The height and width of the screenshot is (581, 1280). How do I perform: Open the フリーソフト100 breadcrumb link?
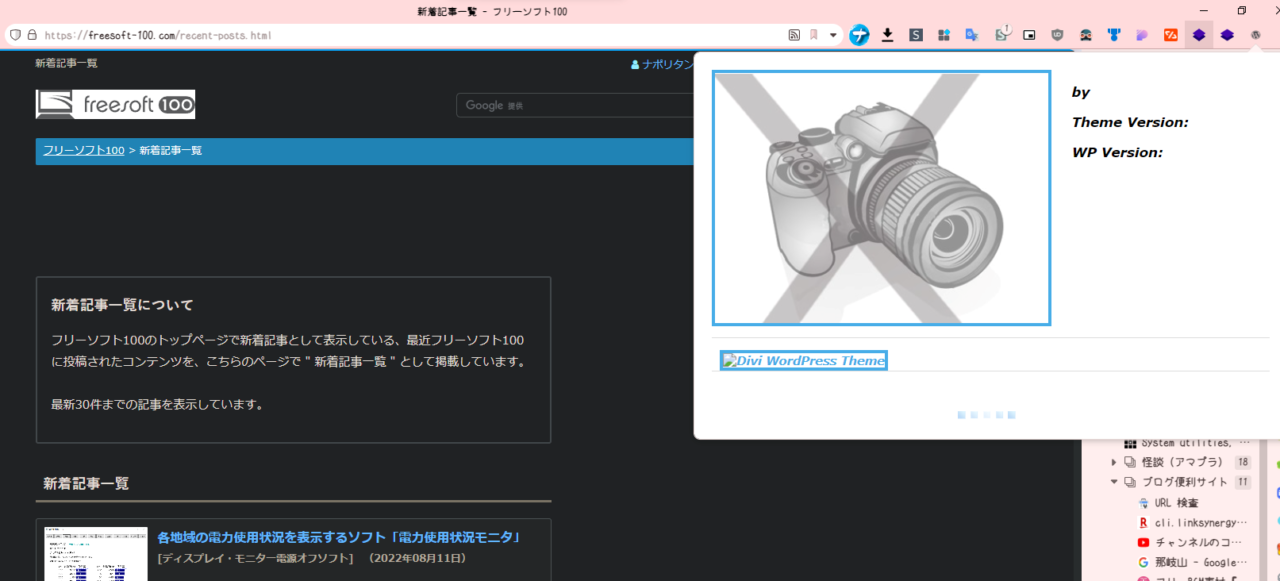tap(83, 150)
